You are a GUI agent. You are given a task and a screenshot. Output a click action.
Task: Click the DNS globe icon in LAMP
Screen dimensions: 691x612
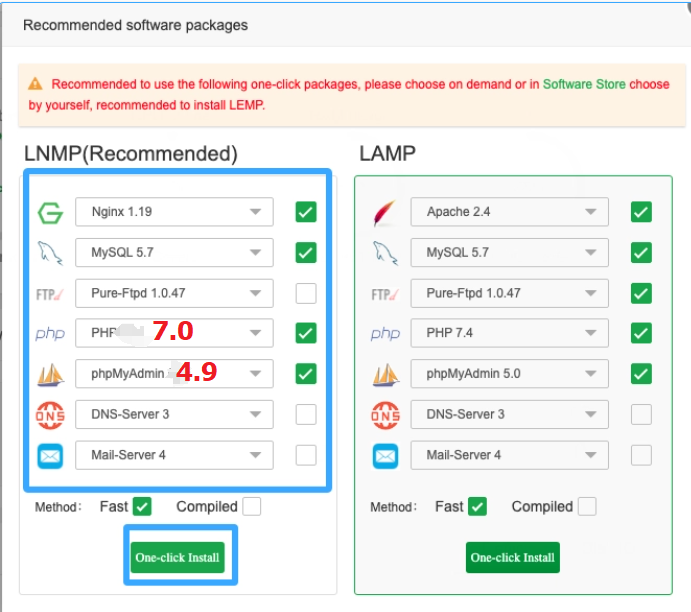(386, 415)
